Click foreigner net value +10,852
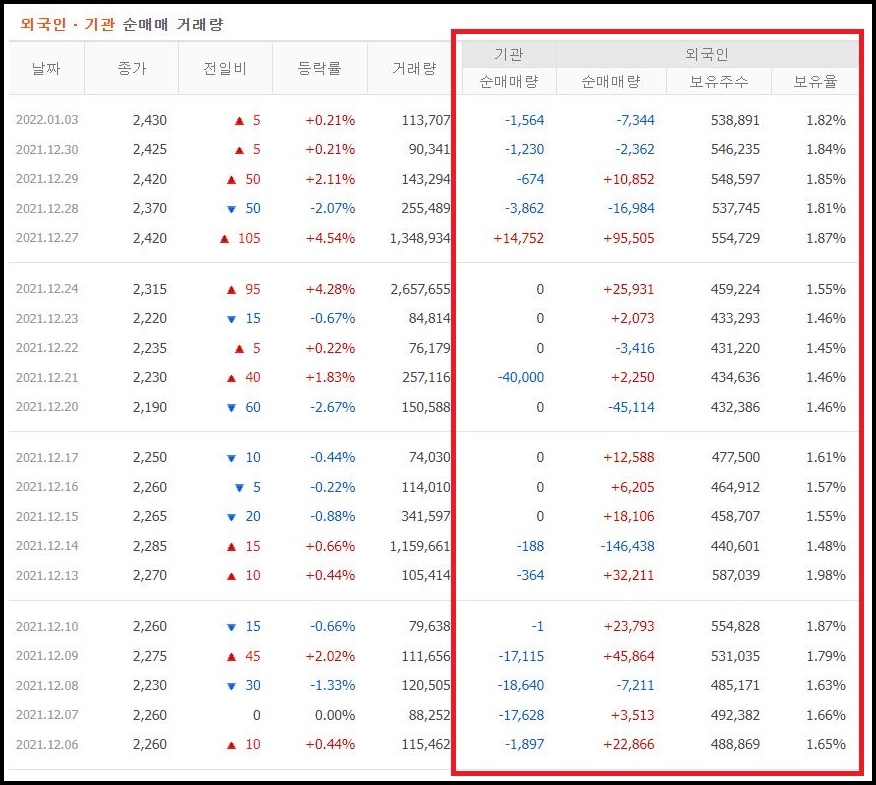 pos(629,179)
